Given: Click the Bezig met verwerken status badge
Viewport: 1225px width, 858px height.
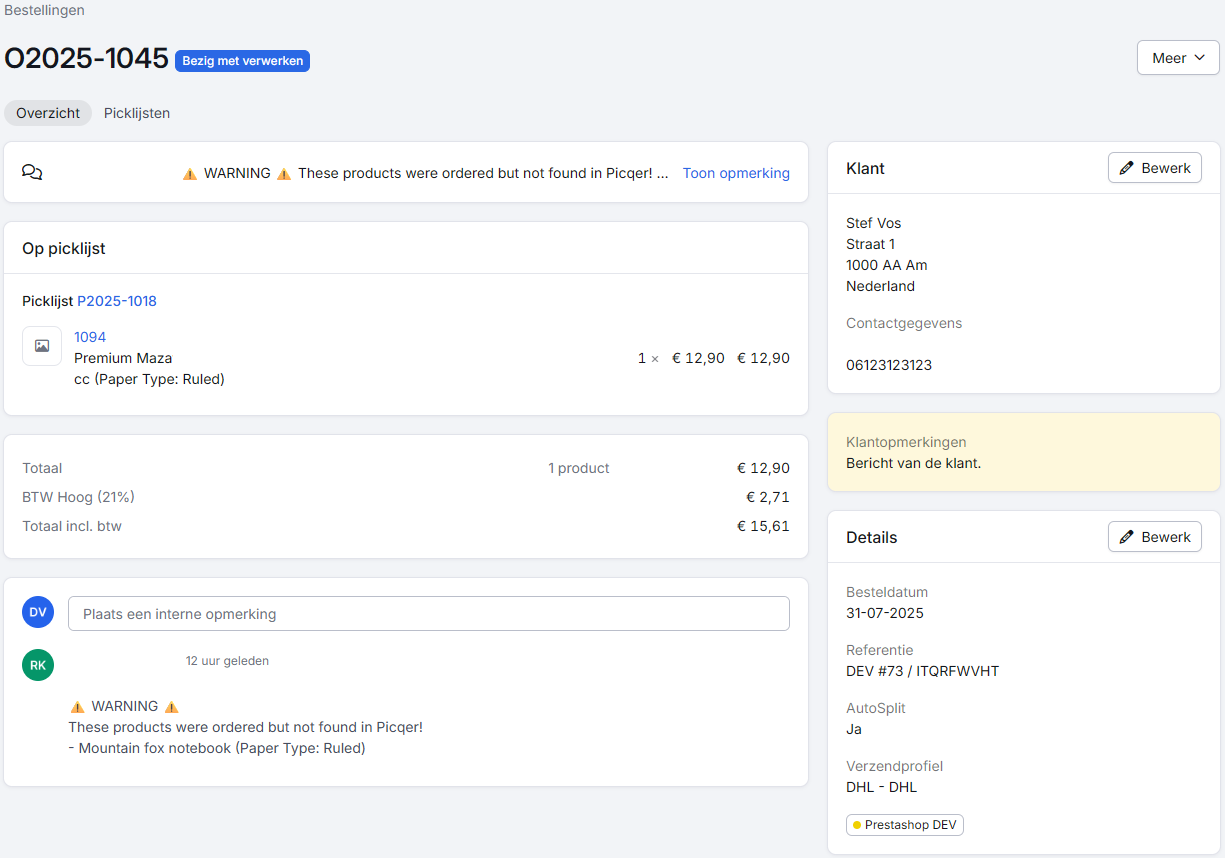Looking at the screenshot, I should (x=242, y=61).
